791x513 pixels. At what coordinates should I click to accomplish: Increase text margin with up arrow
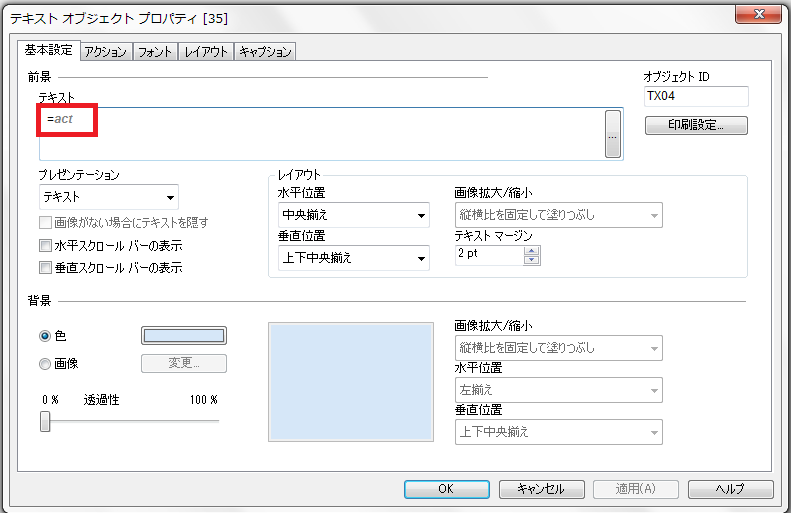532,249
